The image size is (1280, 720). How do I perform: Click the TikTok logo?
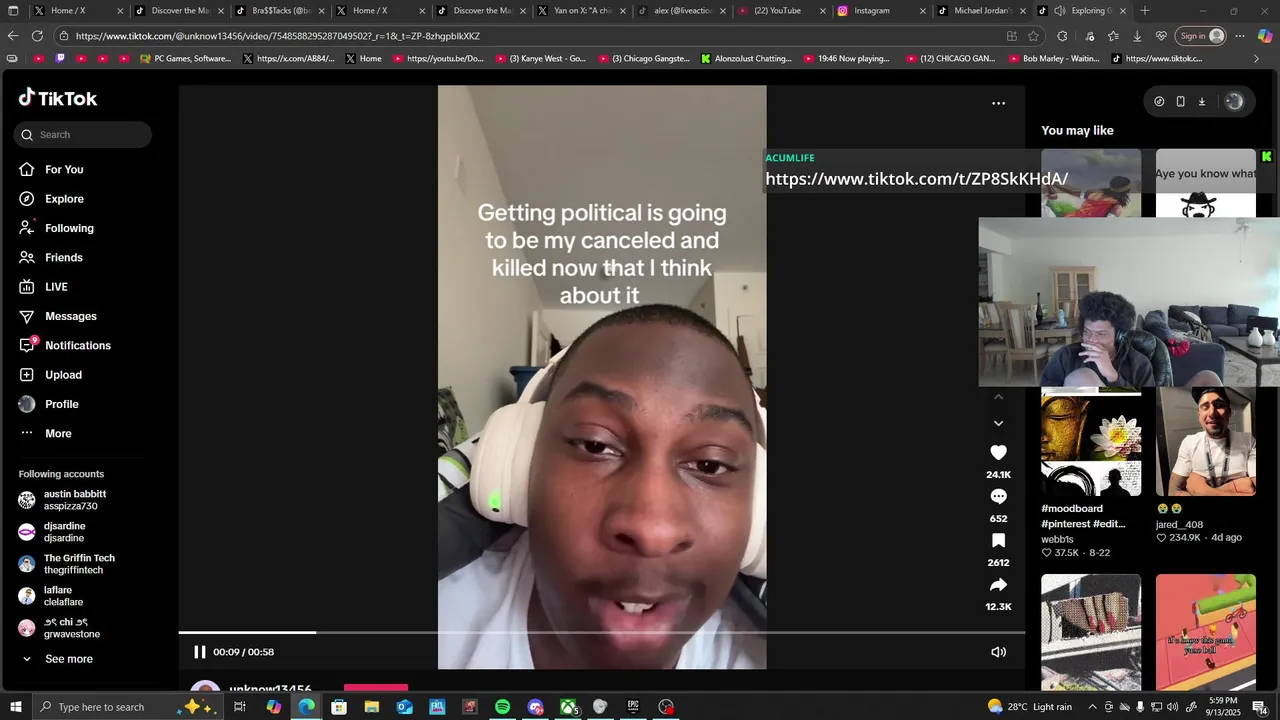[x=58, y=98]
